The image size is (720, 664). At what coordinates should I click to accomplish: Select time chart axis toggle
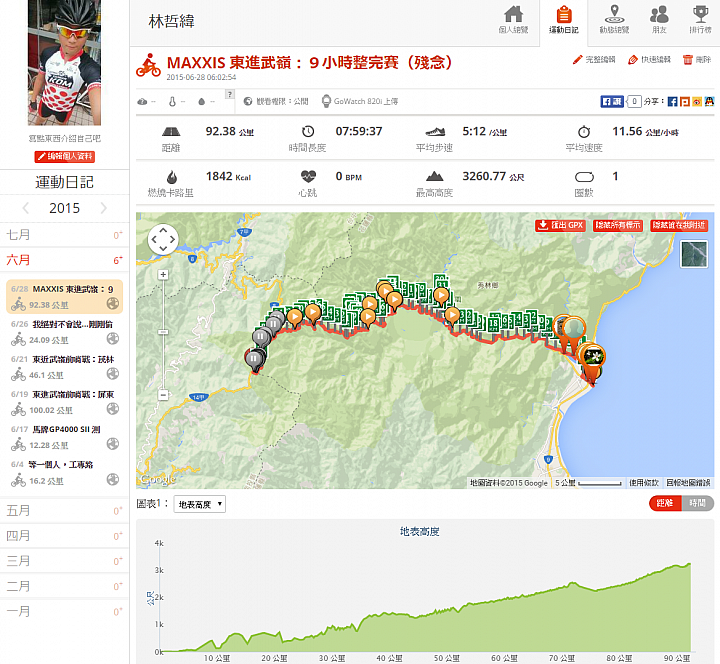coord(698,503)
